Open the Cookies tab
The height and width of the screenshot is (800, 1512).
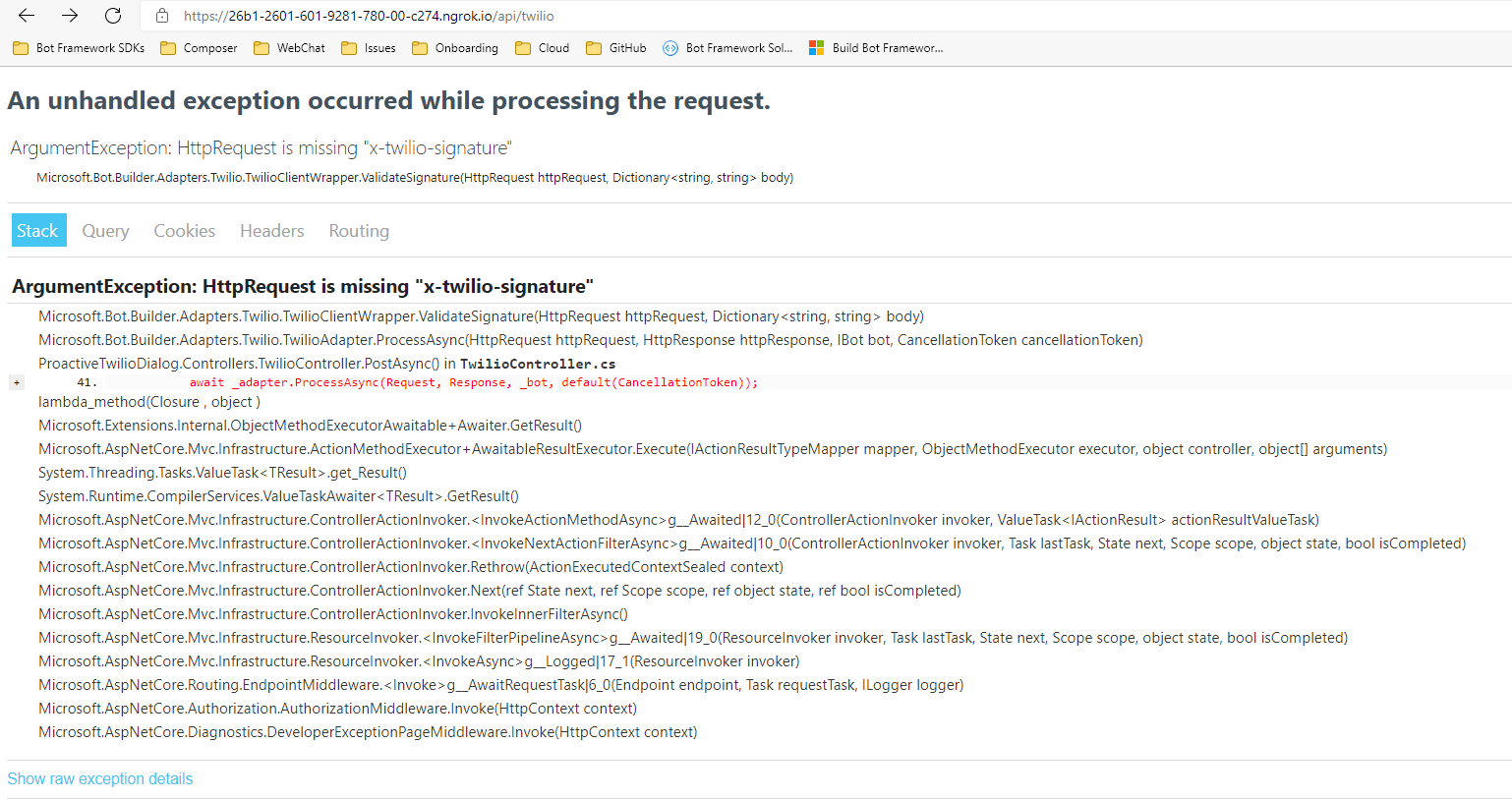(184, 230)
